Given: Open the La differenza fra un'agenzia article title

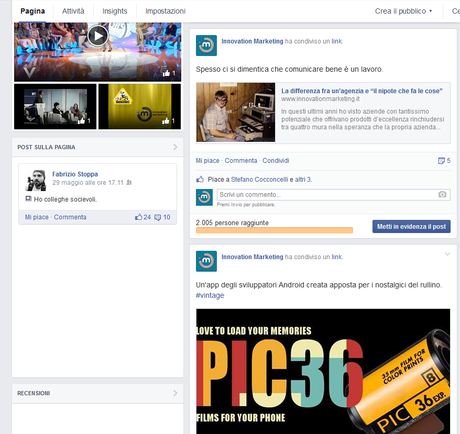Looking at the screenshot, I should coord(362,91).
